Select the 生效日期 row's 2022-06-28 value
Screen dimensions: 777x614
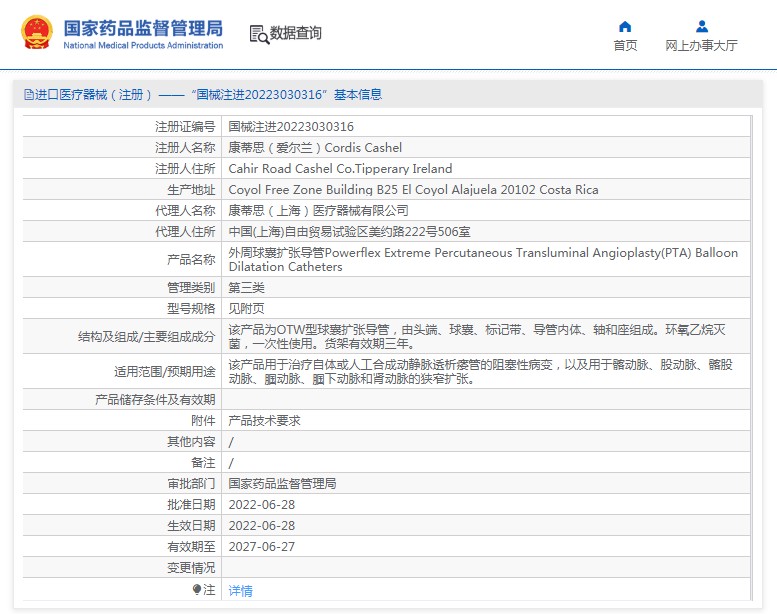coord(262,526)
